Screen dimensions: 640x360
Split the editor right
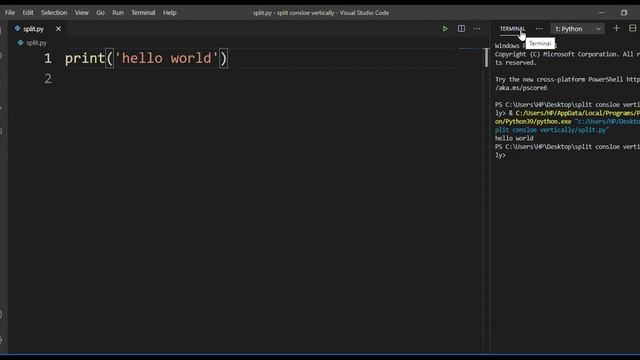[x=461, y=29]
